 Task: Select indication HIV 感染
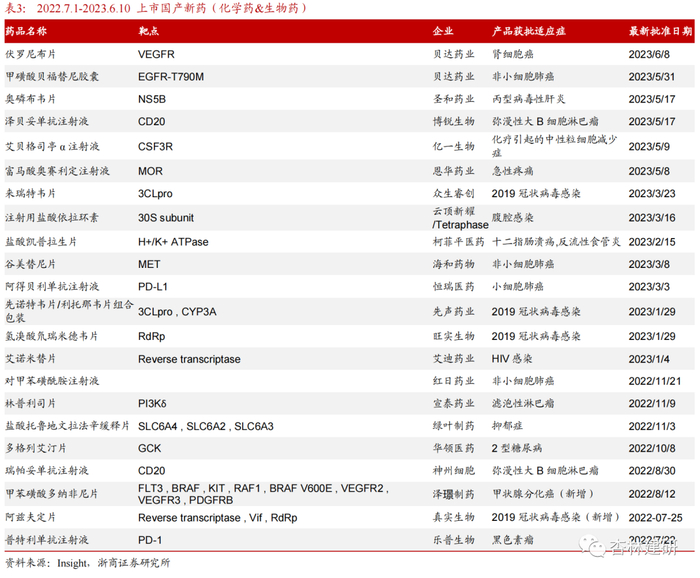[512, 359]
